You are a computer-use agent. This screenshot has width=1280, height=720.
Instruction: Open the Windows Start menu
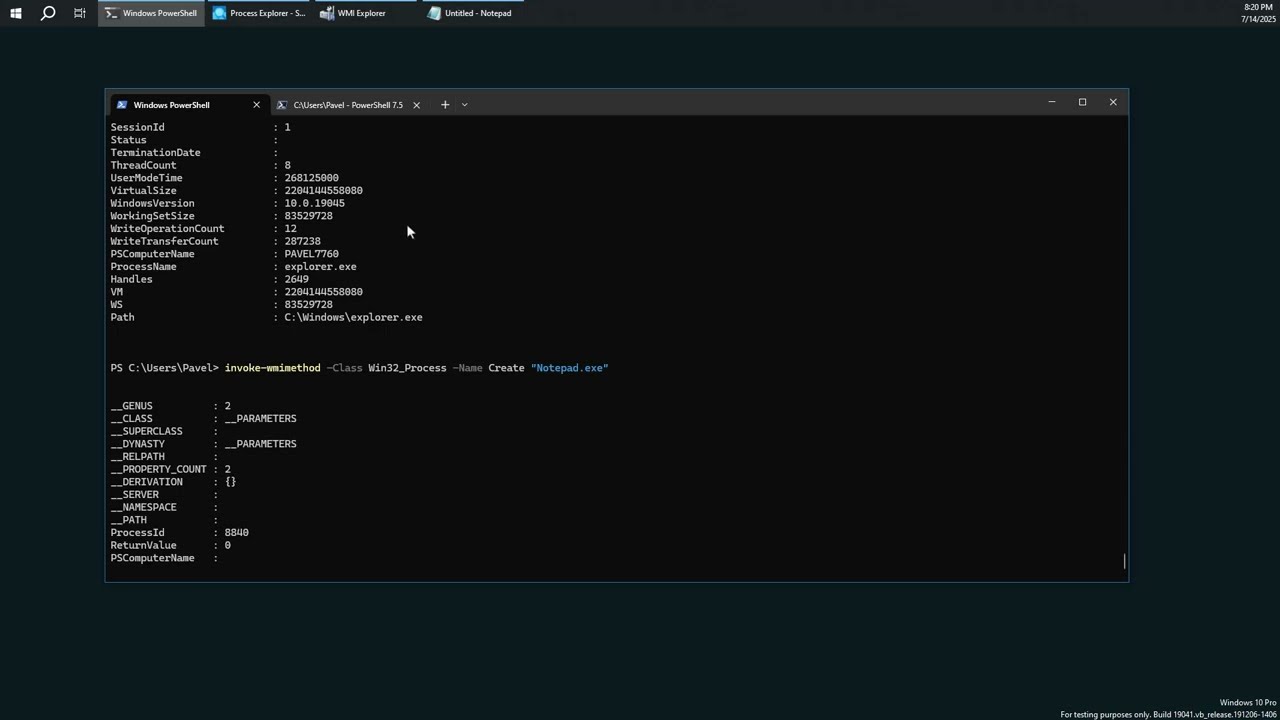pyautogui.click(x=15, y=13)
